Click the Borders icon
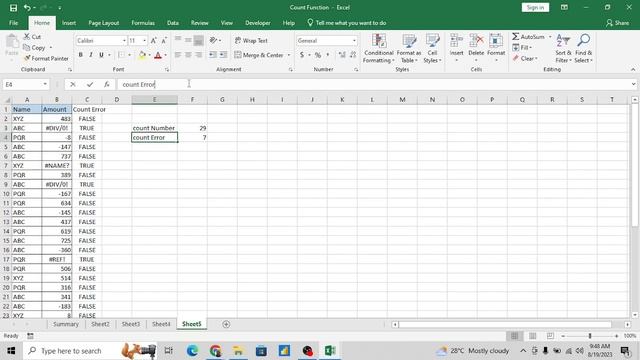This screenshot has width=640, height=360. [x=122, y=55]
